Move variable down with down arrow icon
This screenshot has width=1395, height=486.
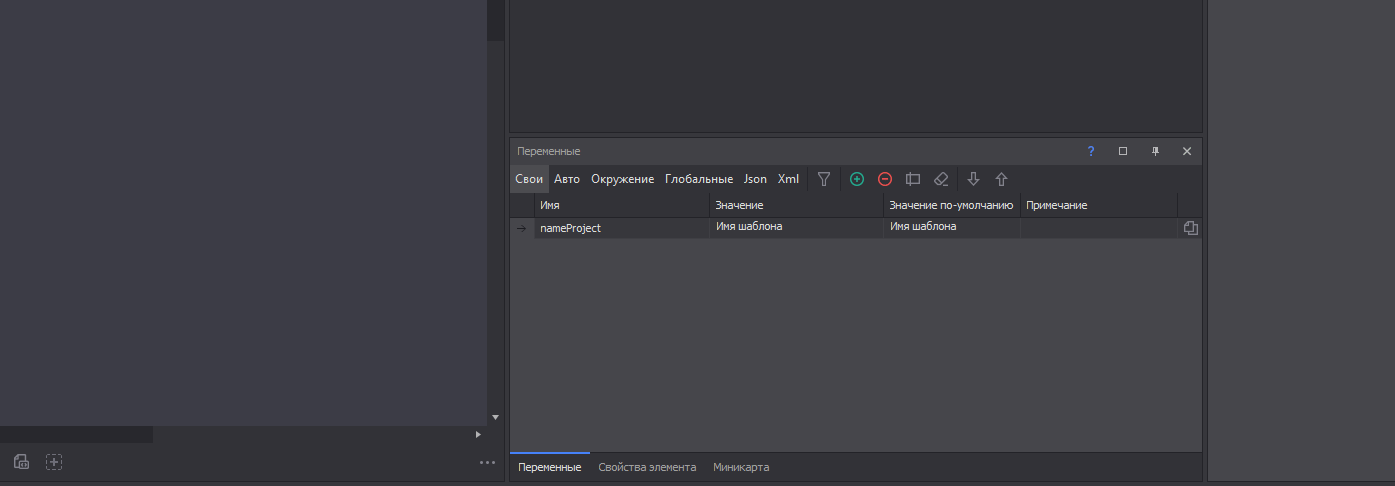tap(974, 179)
